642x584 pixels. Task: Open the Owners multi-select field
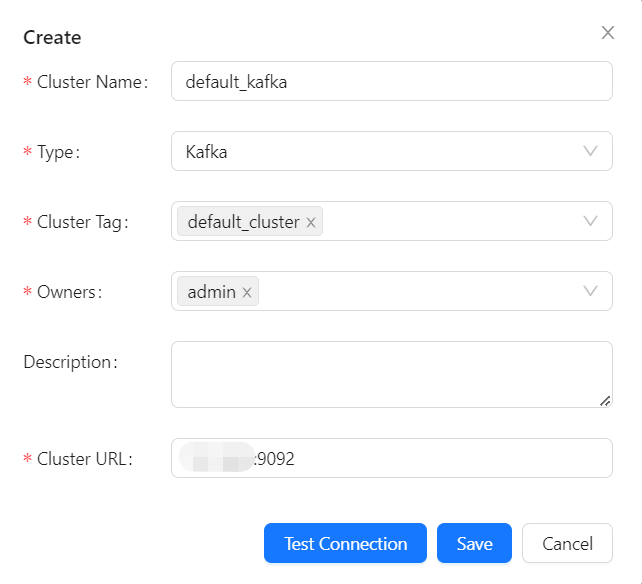coord(420,292)
